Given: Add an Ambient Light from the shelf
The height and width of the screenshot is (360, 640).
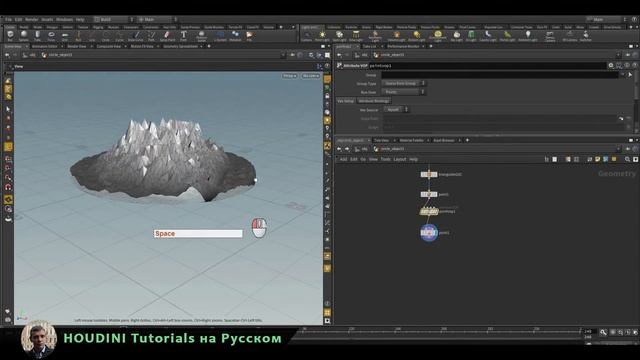Looking at the screenshot, I should 528,36.
